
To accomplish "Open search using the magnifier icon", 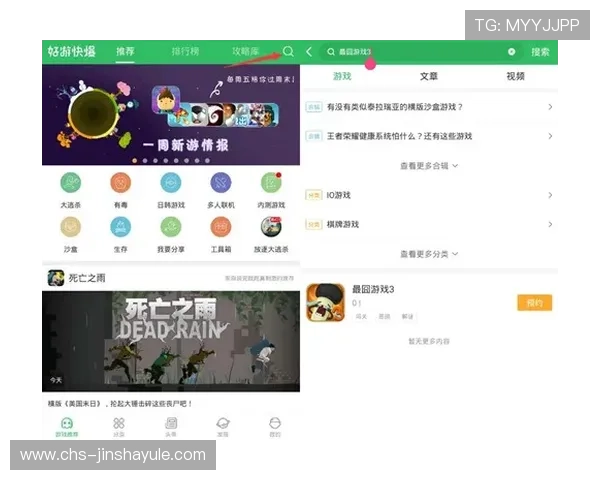I will (x=288, y=51).
